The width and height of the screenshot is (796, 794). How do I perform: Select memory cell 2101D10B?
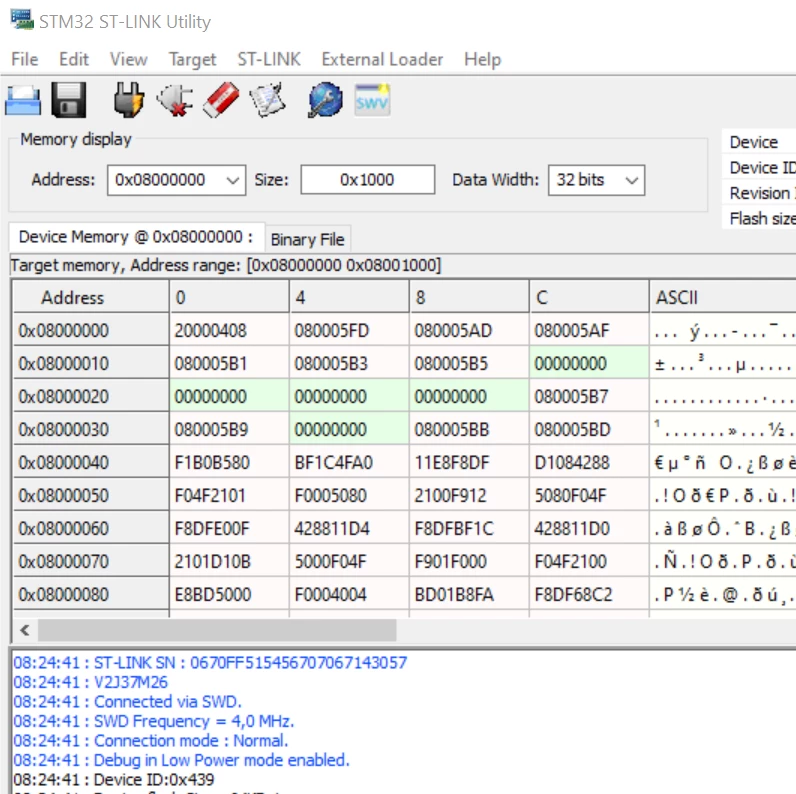click(x=229, y=561)
